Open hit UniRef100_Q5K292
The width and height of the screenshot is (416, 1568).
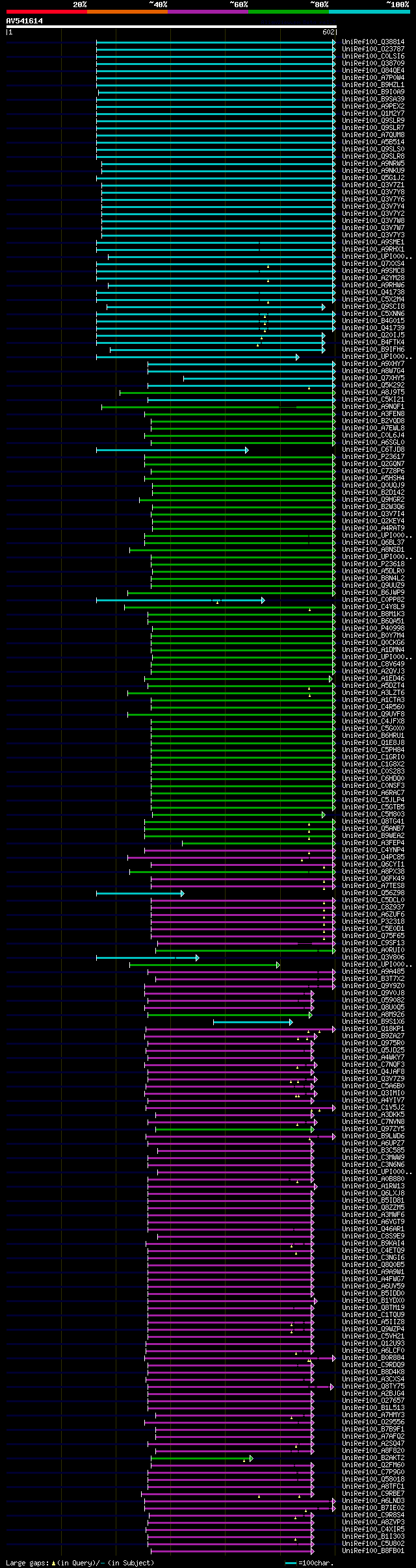click(x=373, y=385)
